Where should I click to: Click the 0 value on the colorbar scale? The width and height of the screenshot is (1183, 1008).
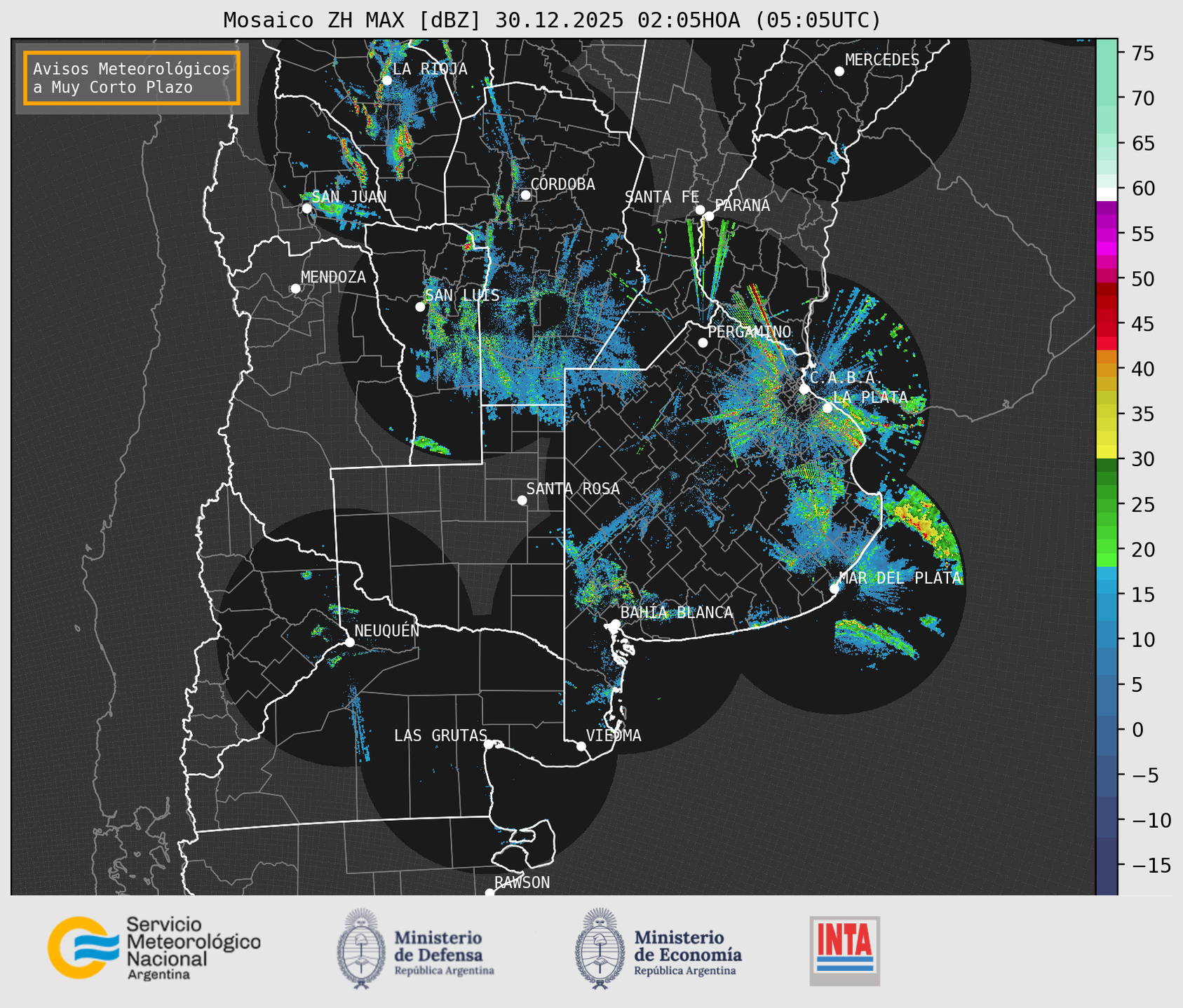[1137, 730]
